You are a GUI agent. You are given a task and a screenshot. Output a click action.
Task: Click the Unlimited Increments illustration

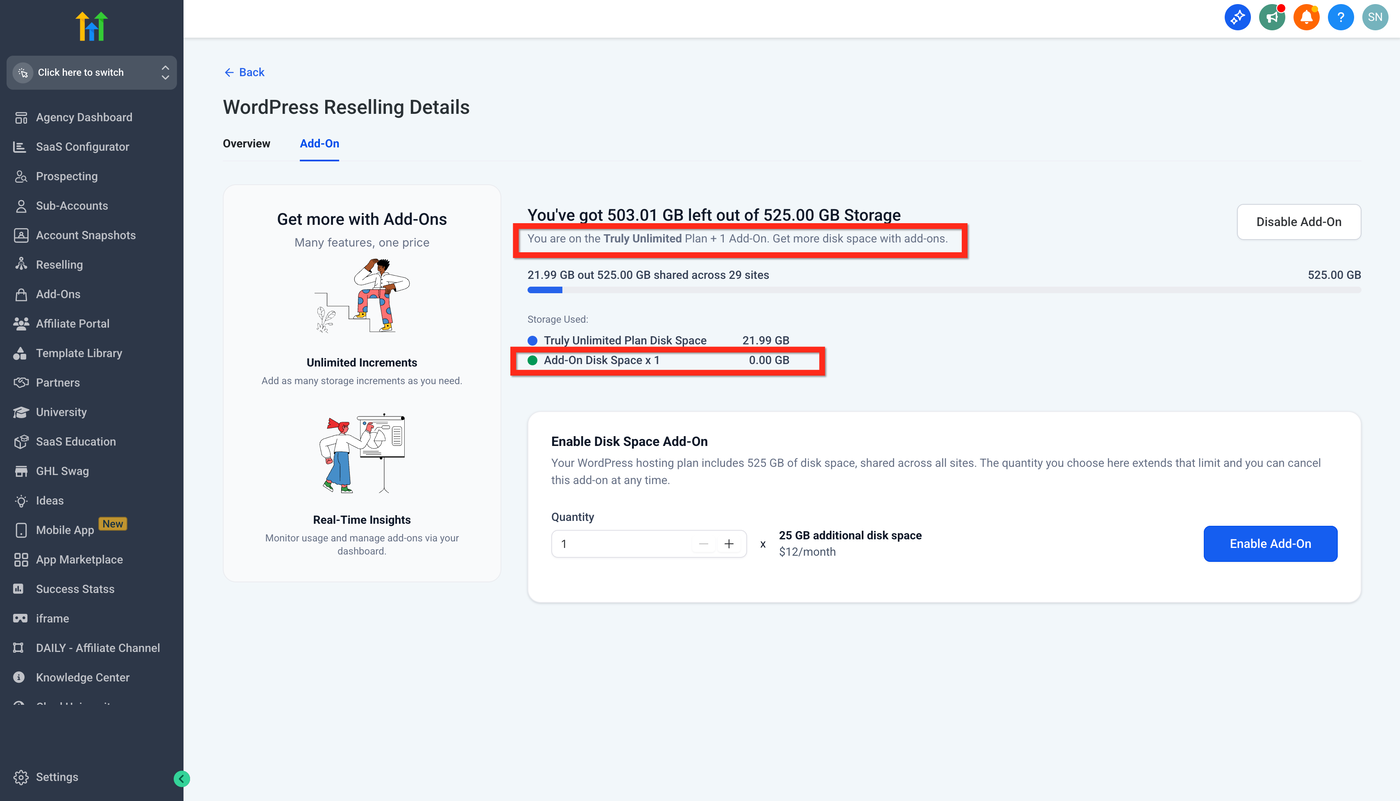[362, 296]
